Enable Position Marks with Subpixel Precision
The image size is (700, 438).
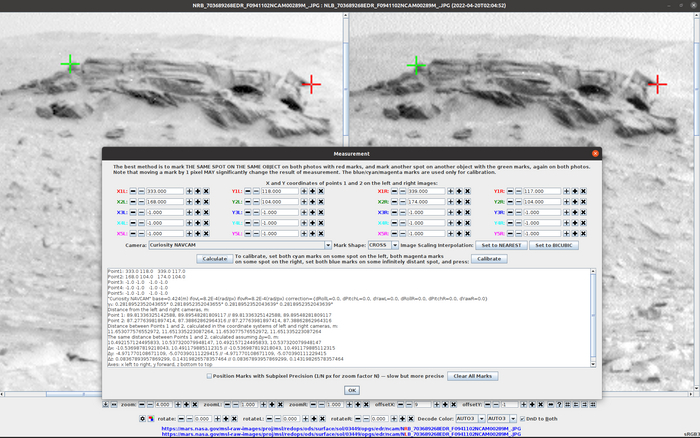coord(208,376)
